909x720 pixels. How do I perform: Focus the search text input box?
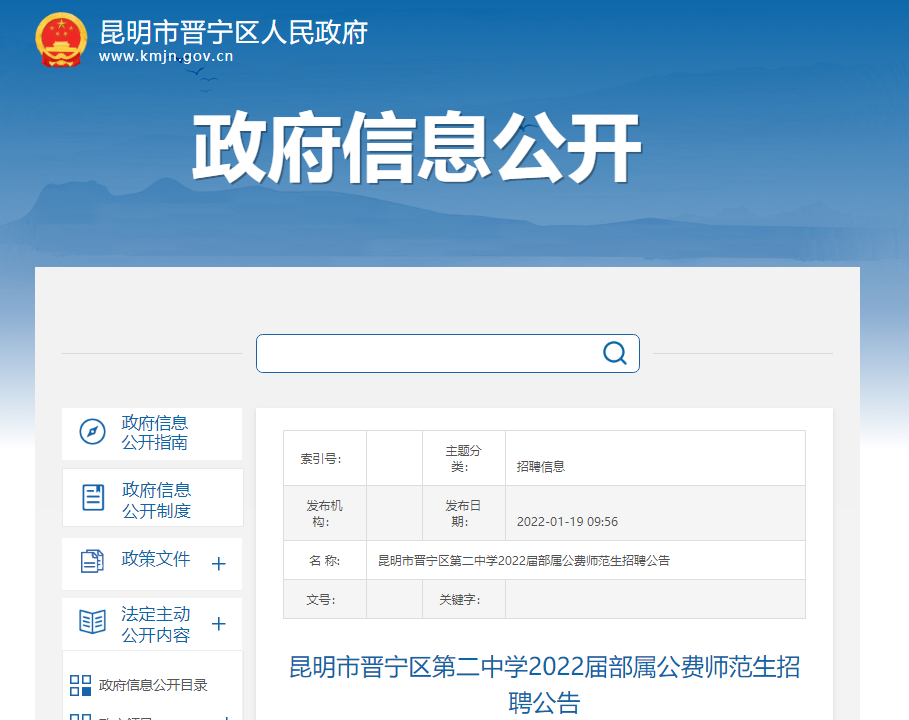430,353
